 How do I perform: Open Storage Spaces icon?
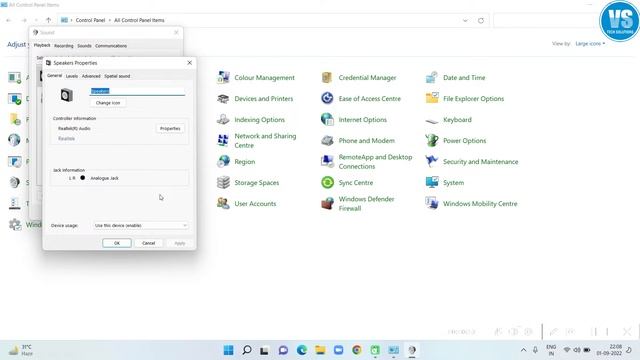tap(223, 182)
